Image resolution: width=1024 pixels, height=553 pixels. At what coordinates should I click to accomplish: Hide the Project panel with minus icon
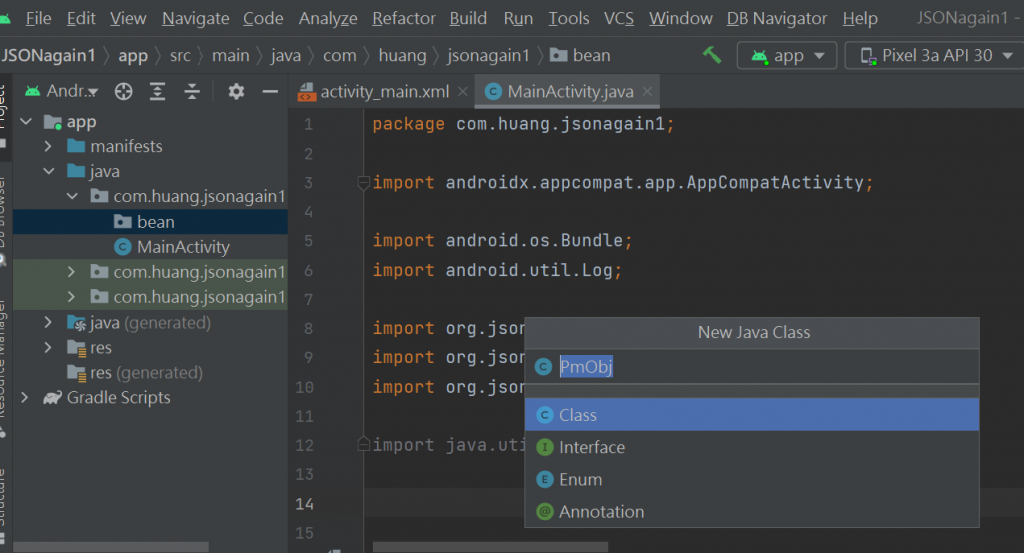pos(269,92)
